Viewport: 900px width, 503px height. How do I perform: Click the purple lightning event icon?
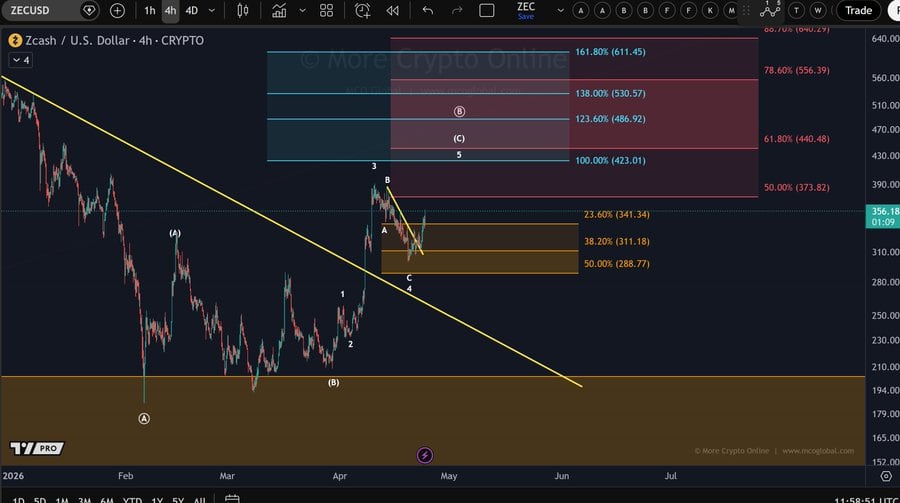click(x=425, y=455)
